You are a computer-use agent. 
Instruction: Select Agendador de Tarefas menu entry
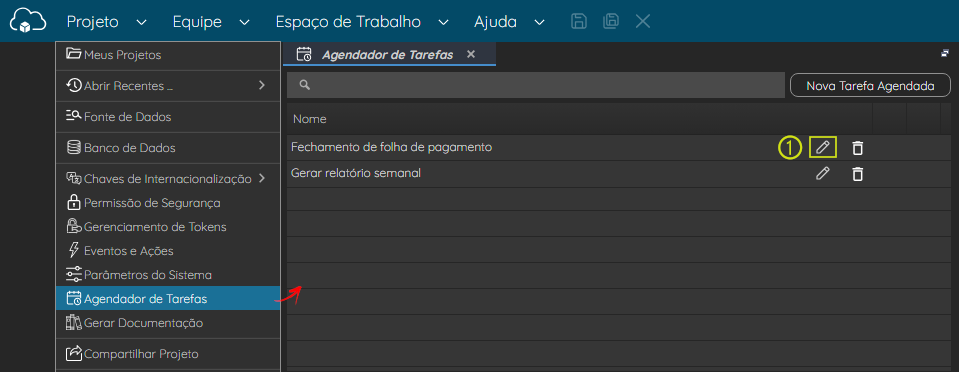(168, 299)
